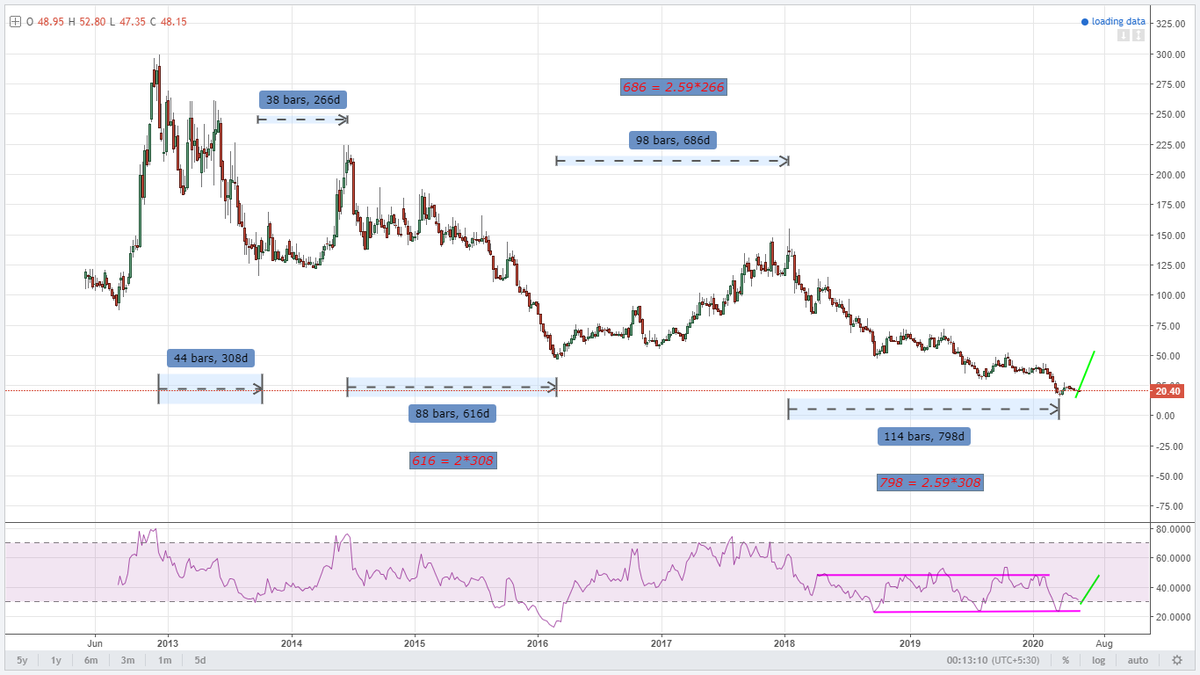Select the '88 bars, 616d' date range label
The width and height of the screenshot is (1200, 675).
453,413
